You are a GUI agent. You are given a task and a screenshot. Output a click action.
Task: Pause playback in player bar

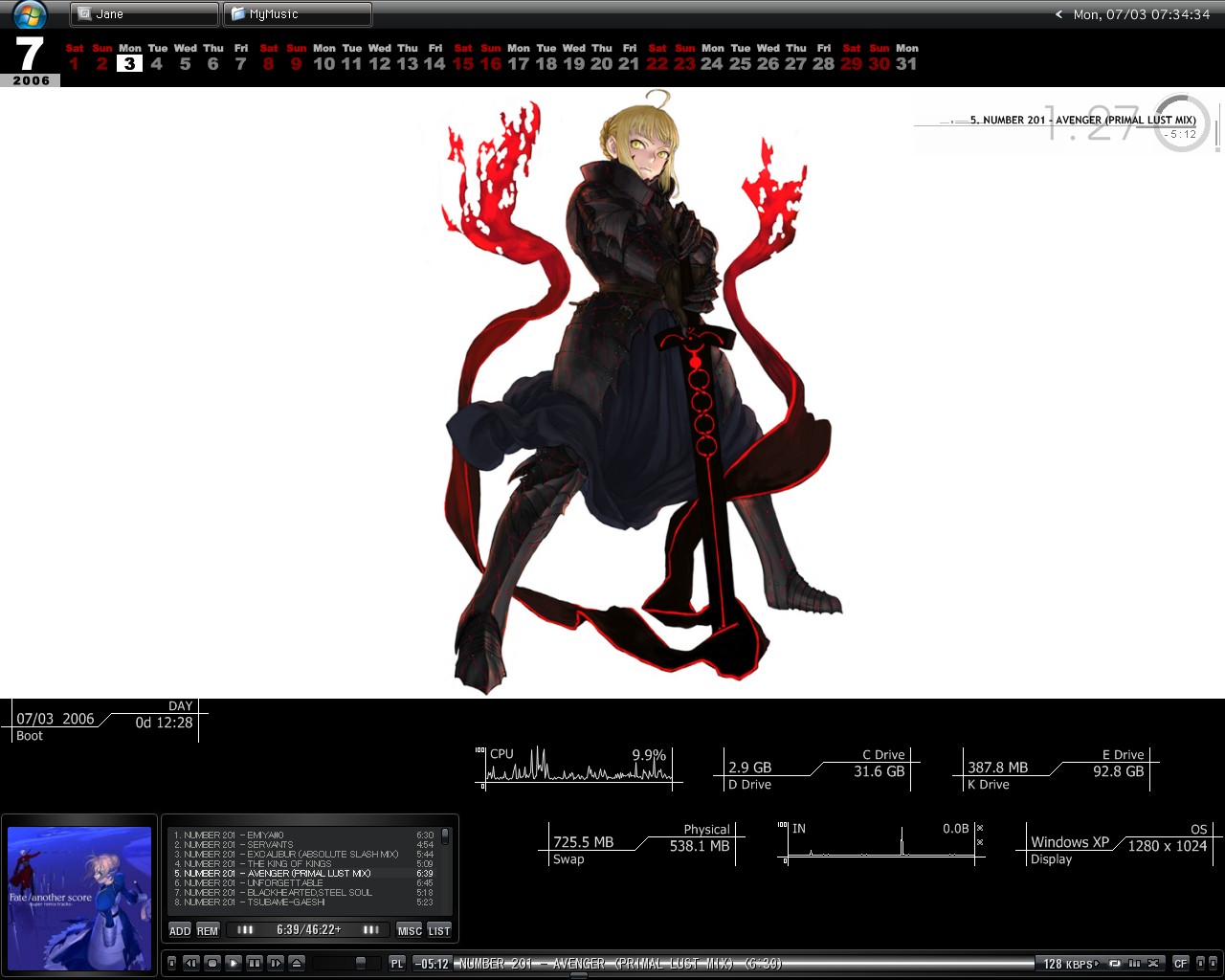[x=255, y=963]
